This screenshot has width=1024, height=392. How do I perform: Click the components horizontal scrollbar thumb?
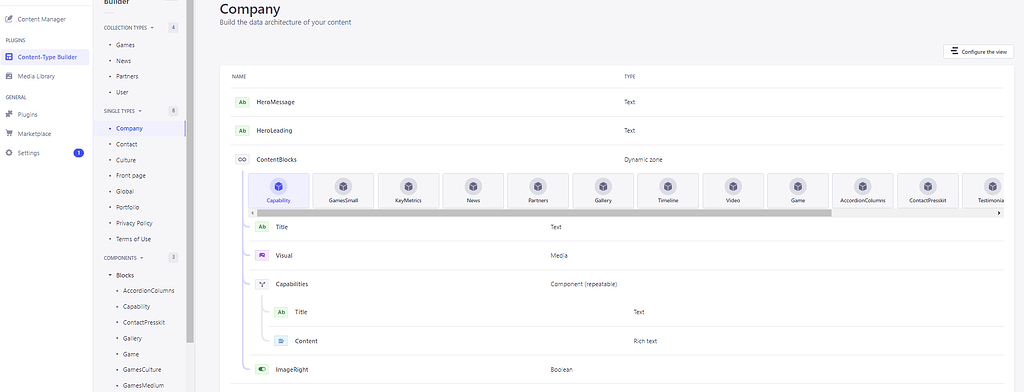pos(544,213)
